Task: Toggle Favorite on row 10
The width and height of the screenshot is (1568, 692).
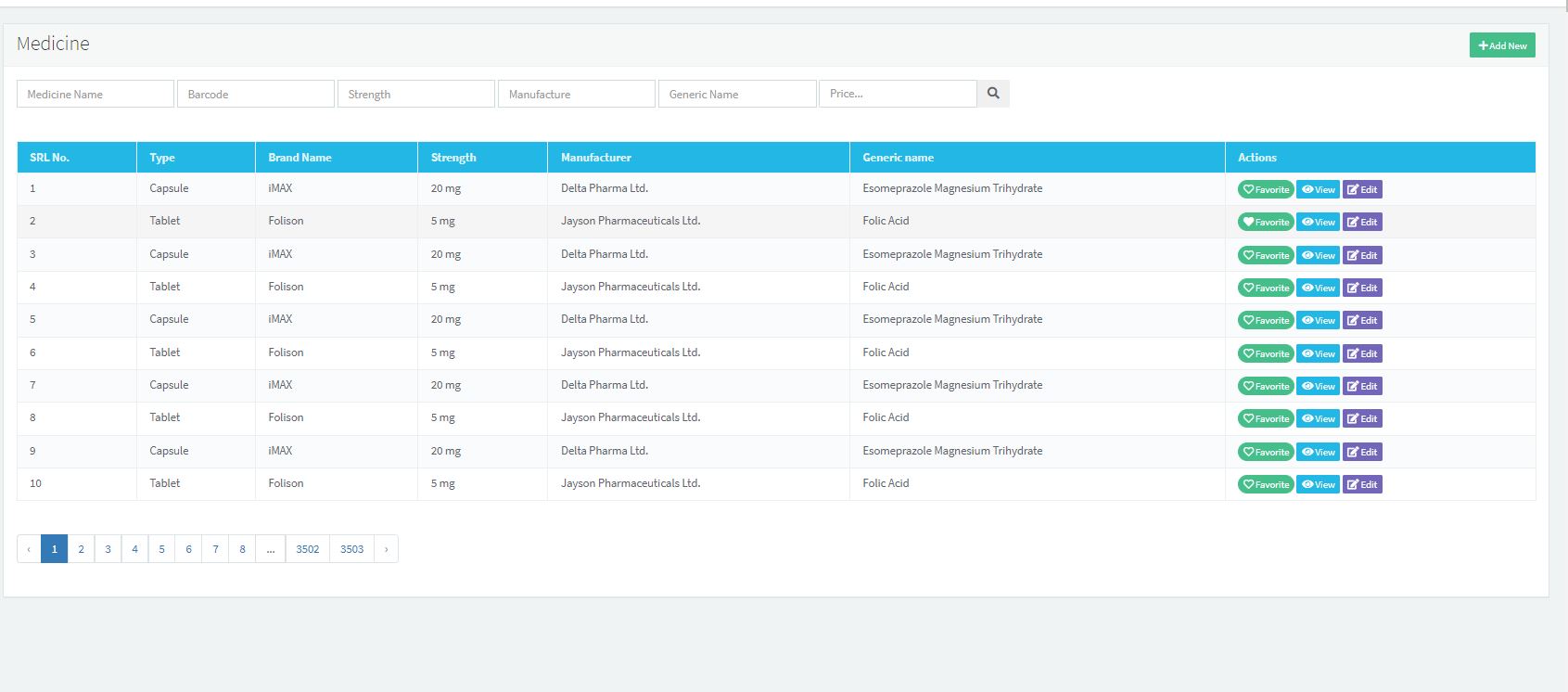Action: 1265,484
